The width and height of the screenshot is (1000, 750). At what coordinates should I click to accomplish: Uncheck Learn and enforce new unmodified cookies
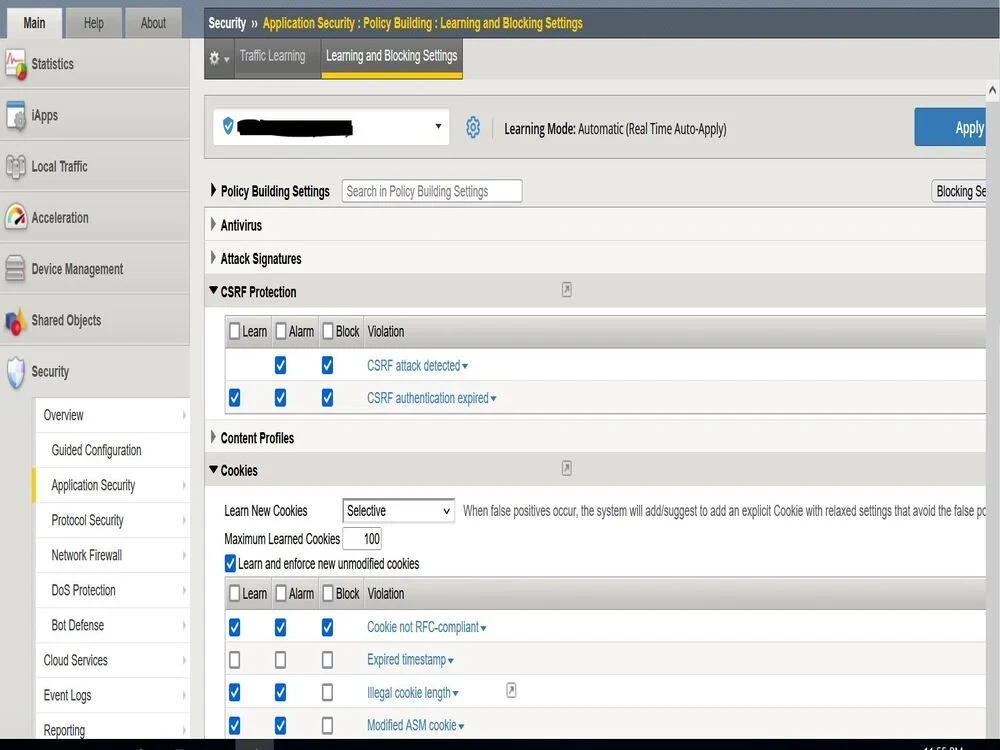230,563
